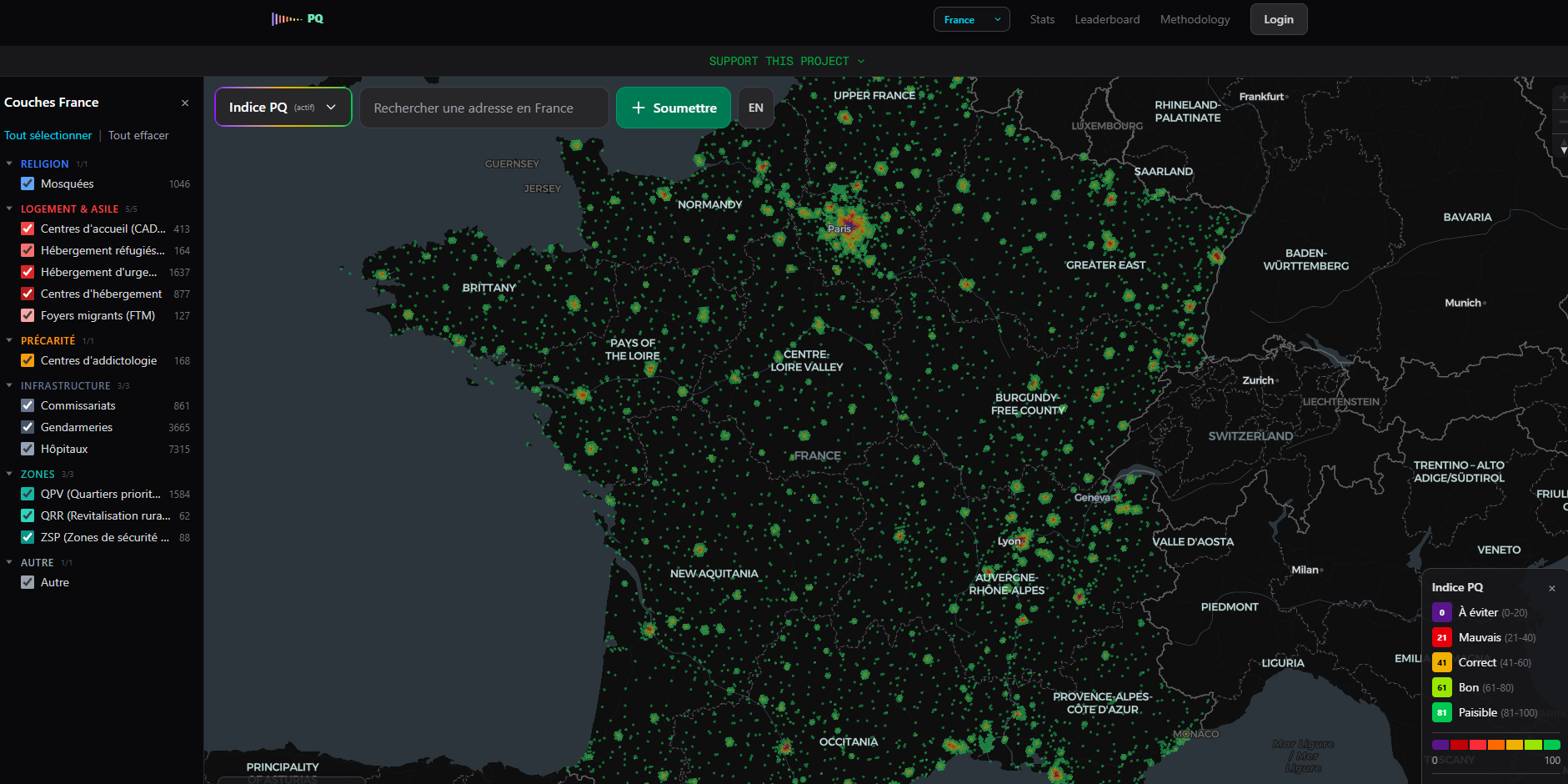Open the Methodology page

click(1195, 19)
